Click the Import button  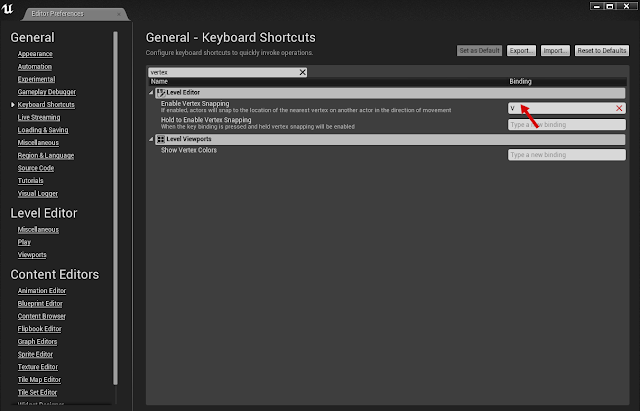click(555, 51)
